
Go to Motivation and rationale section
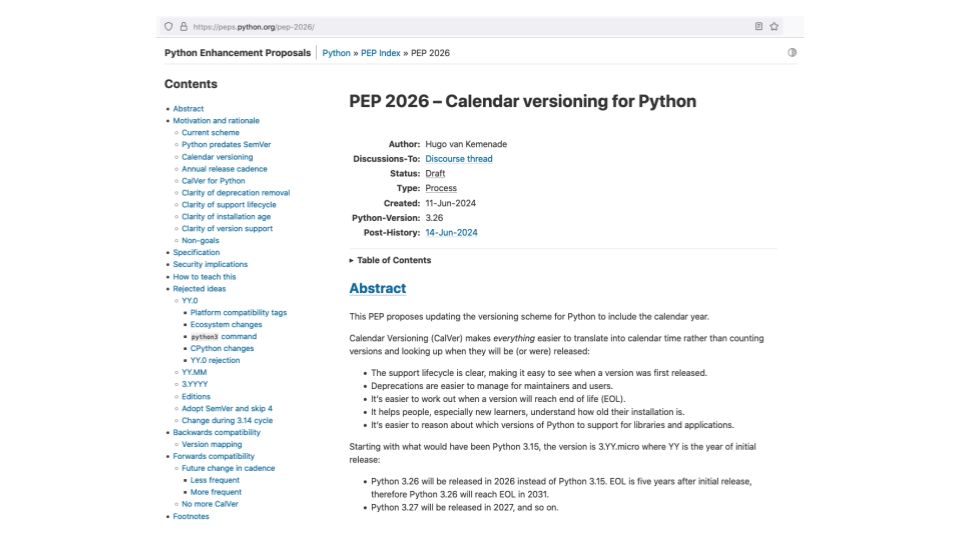tap(216, 121)
